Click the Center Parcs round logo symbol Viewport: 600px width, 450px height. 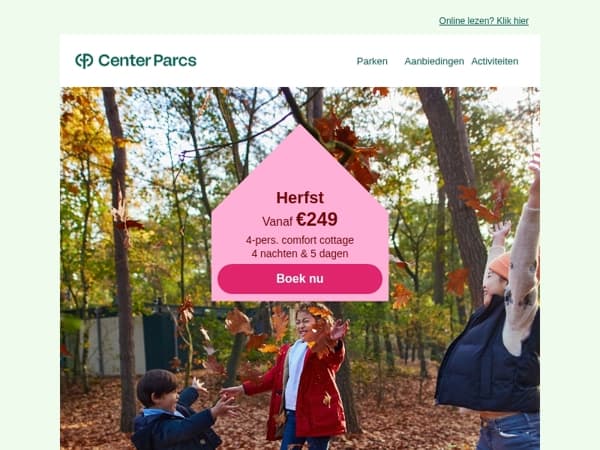point(84,61)
